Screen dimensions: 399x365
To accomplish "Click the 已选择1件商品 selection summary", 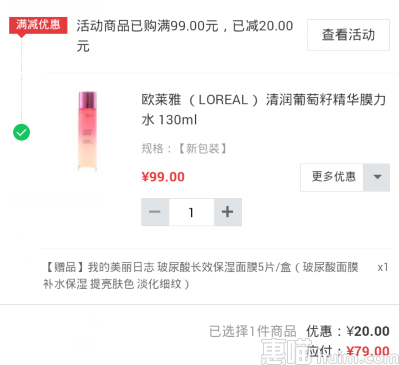I will pyautogui.click(x=253, y=331).
